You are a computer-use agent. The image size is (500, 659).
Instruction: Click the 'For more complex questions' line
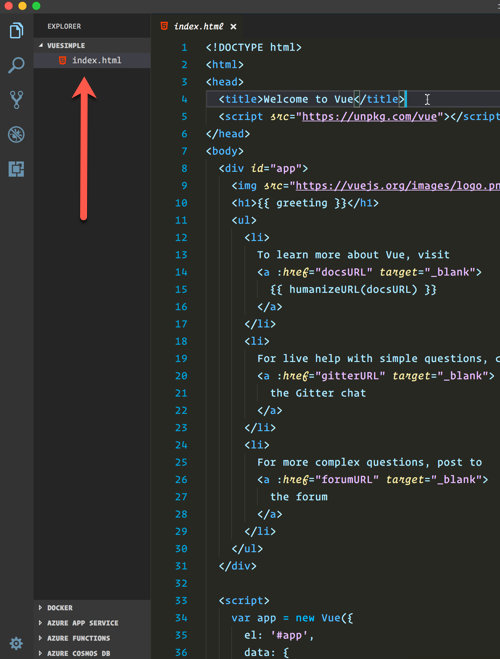point(370,462)
